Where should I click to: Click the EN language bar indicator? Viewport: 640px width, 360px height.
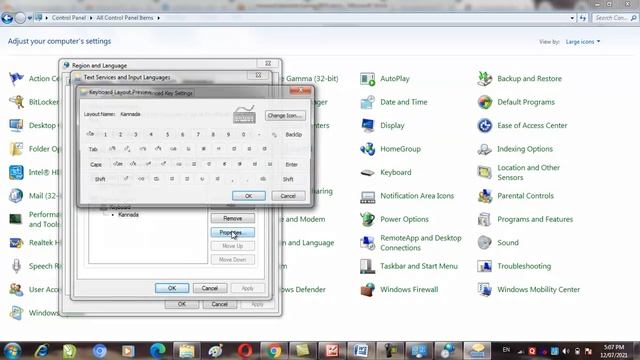point(506,350)
